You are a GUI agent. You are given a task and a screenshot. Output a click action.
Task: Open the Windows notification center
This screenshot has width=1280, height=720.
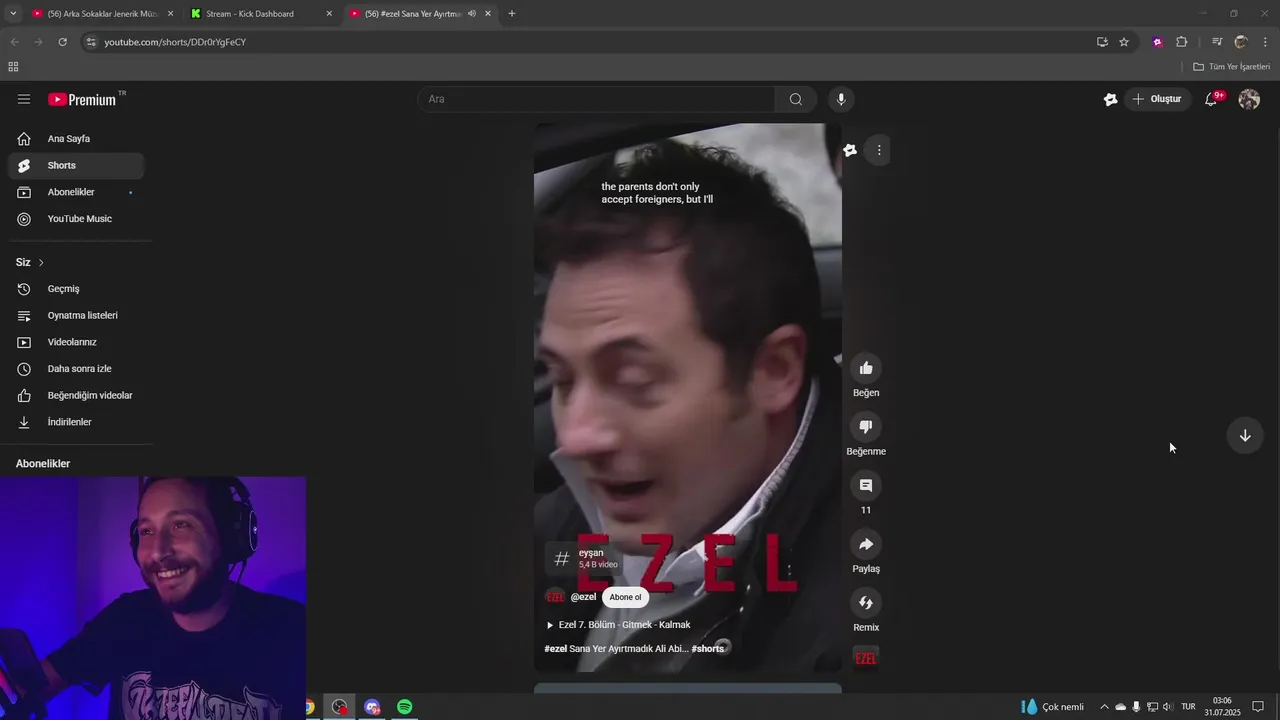(1258, 707)
